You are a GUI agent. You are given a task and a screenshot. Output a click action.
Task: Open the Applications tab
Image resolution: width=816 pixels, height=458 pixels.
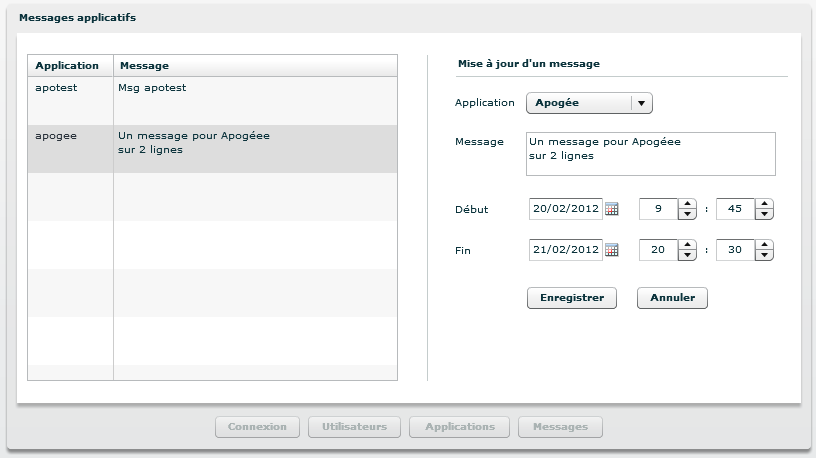click(x=460, y=427)
